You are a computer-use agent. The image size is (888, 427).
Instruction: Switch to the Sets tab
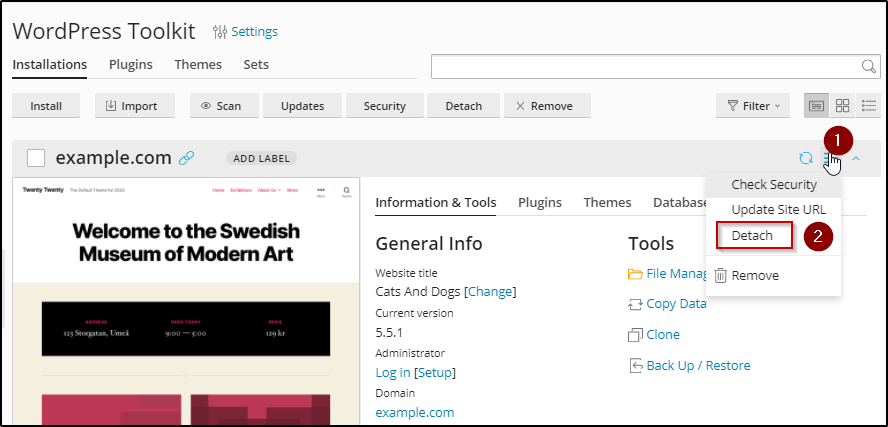(x=256, y=64)
